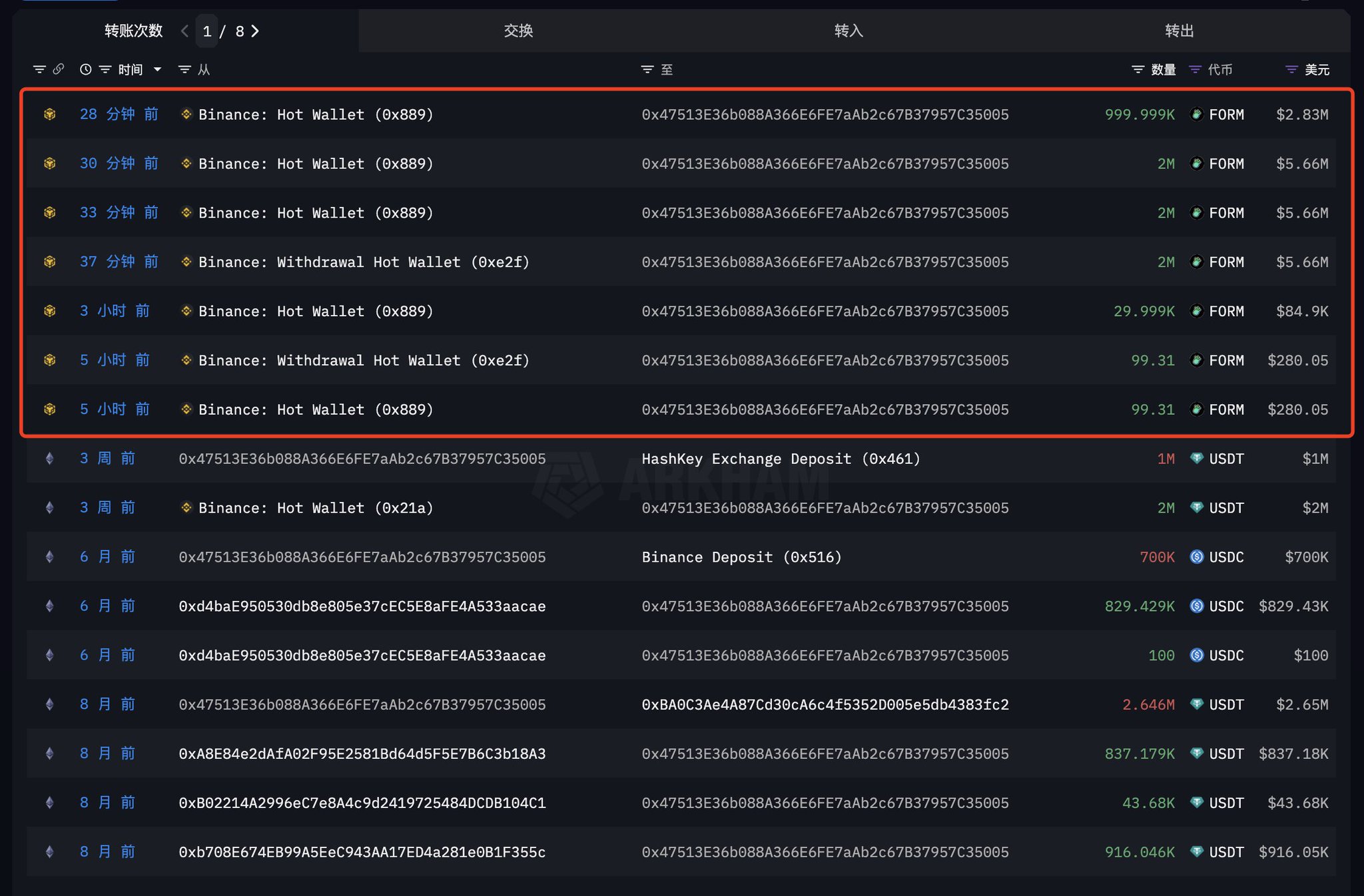Click USDC token label on 700K row
The height and width of the screenshot is (896, 1364).
(1226, 557)
